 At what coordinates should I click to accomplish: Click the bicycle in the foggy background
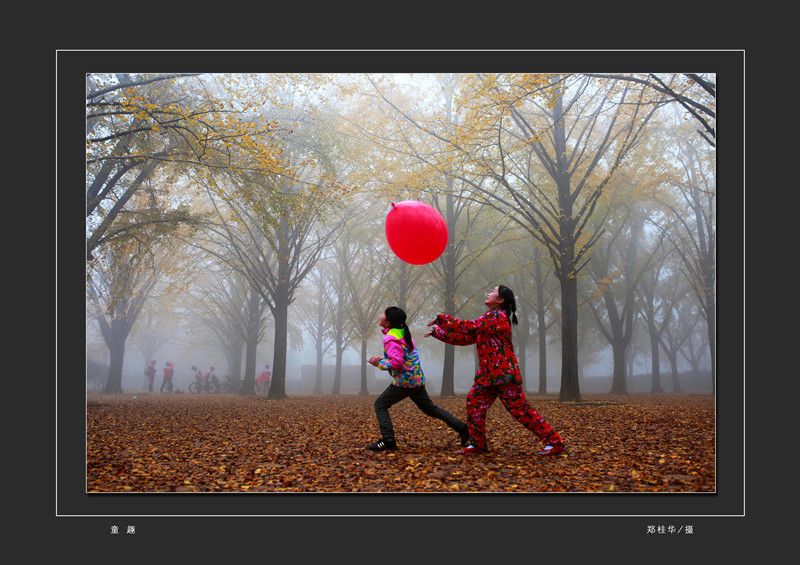[x=199, y=385]
